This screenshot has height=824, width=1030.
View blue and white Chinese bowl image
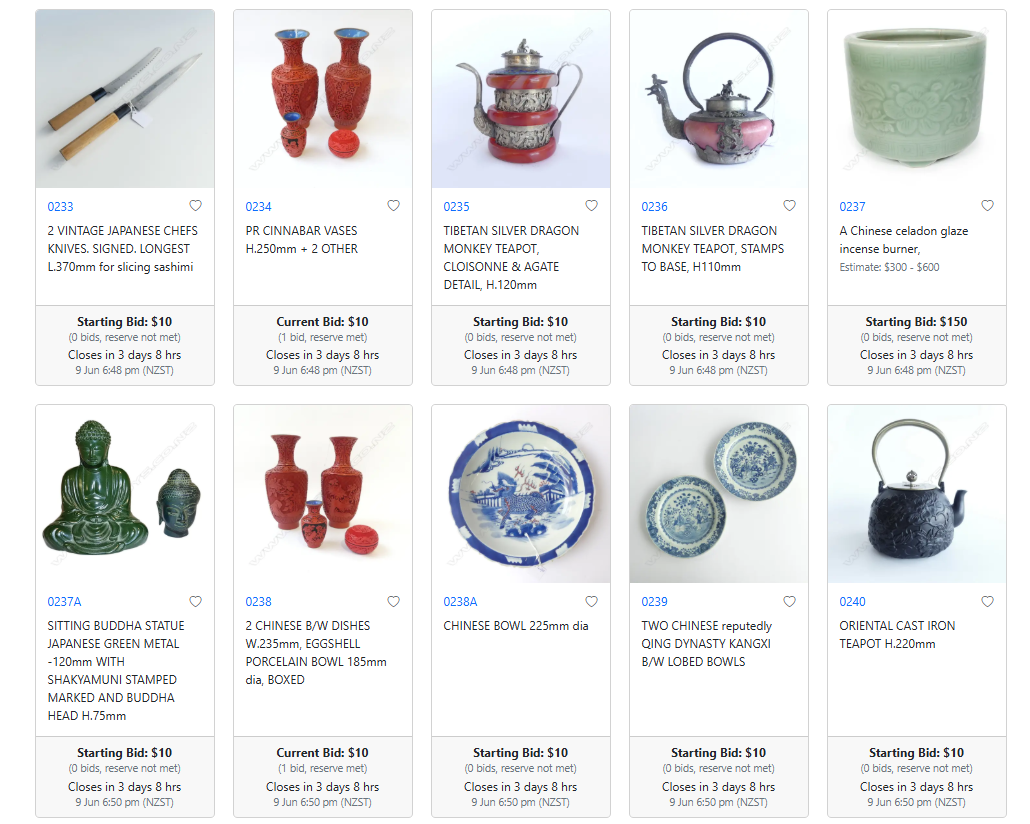pos(521,493)
